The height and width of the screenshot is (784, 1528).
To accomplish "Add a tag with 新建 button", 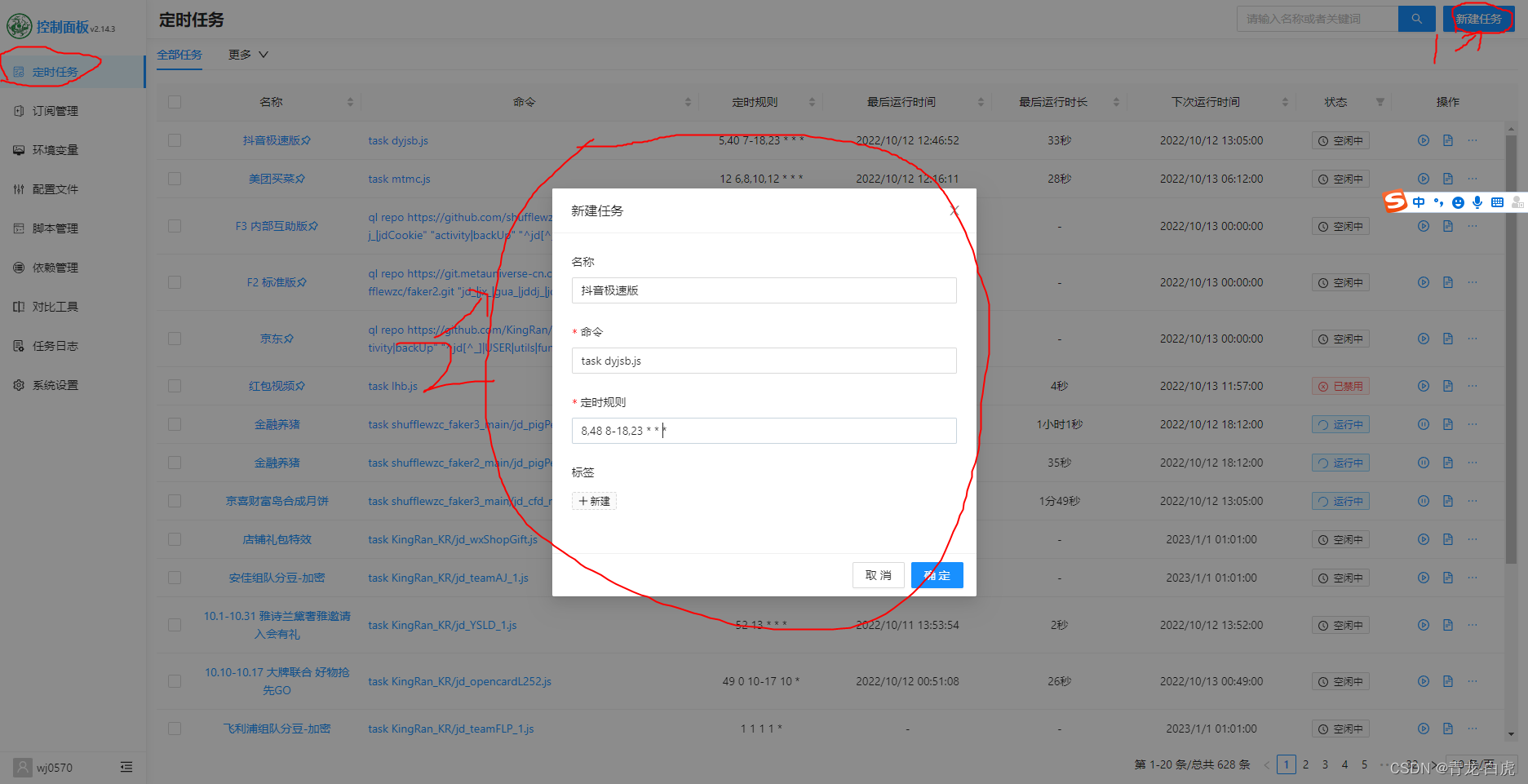I will click(594, 501).
